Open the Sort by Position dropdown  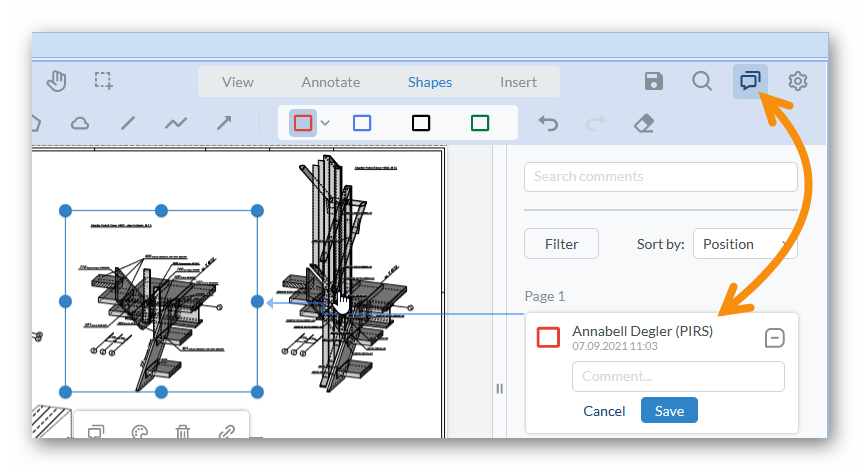pyautogui.click(x=744, y=244)
